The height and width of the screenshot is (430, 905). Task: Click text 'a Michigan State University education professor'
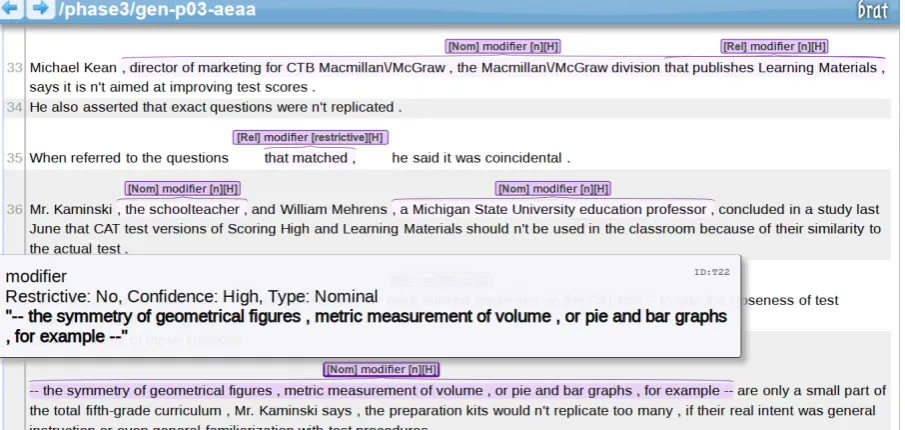pyautogui.click(x=553, y=210)
